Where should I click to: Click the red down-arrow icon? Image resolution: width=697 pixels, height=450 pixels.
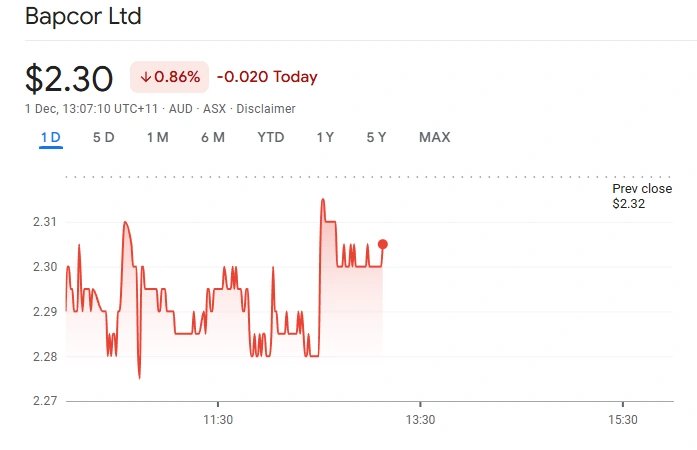click(x=145, y=77)
